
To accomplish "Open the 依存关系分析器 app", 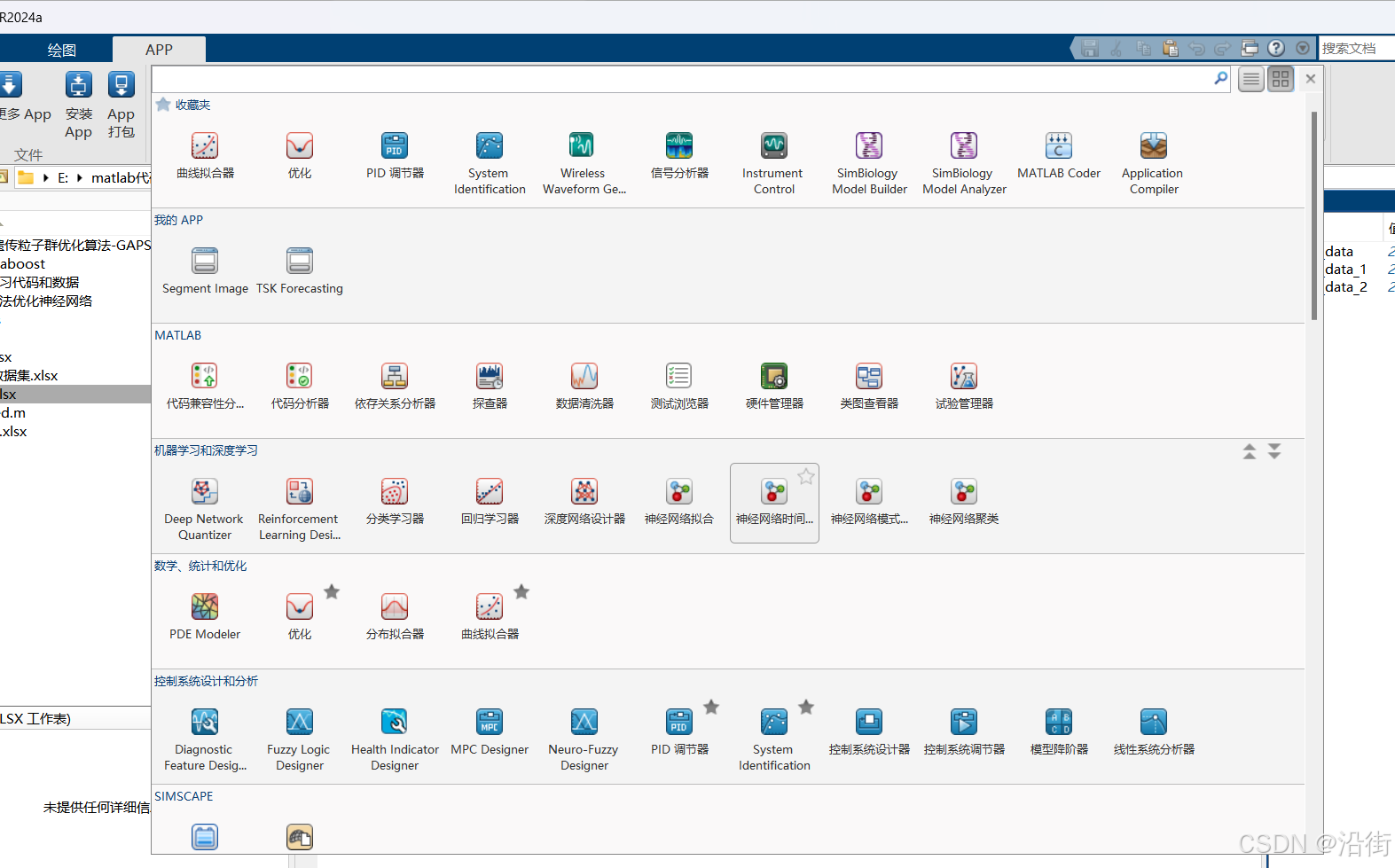I will point(395,386).
